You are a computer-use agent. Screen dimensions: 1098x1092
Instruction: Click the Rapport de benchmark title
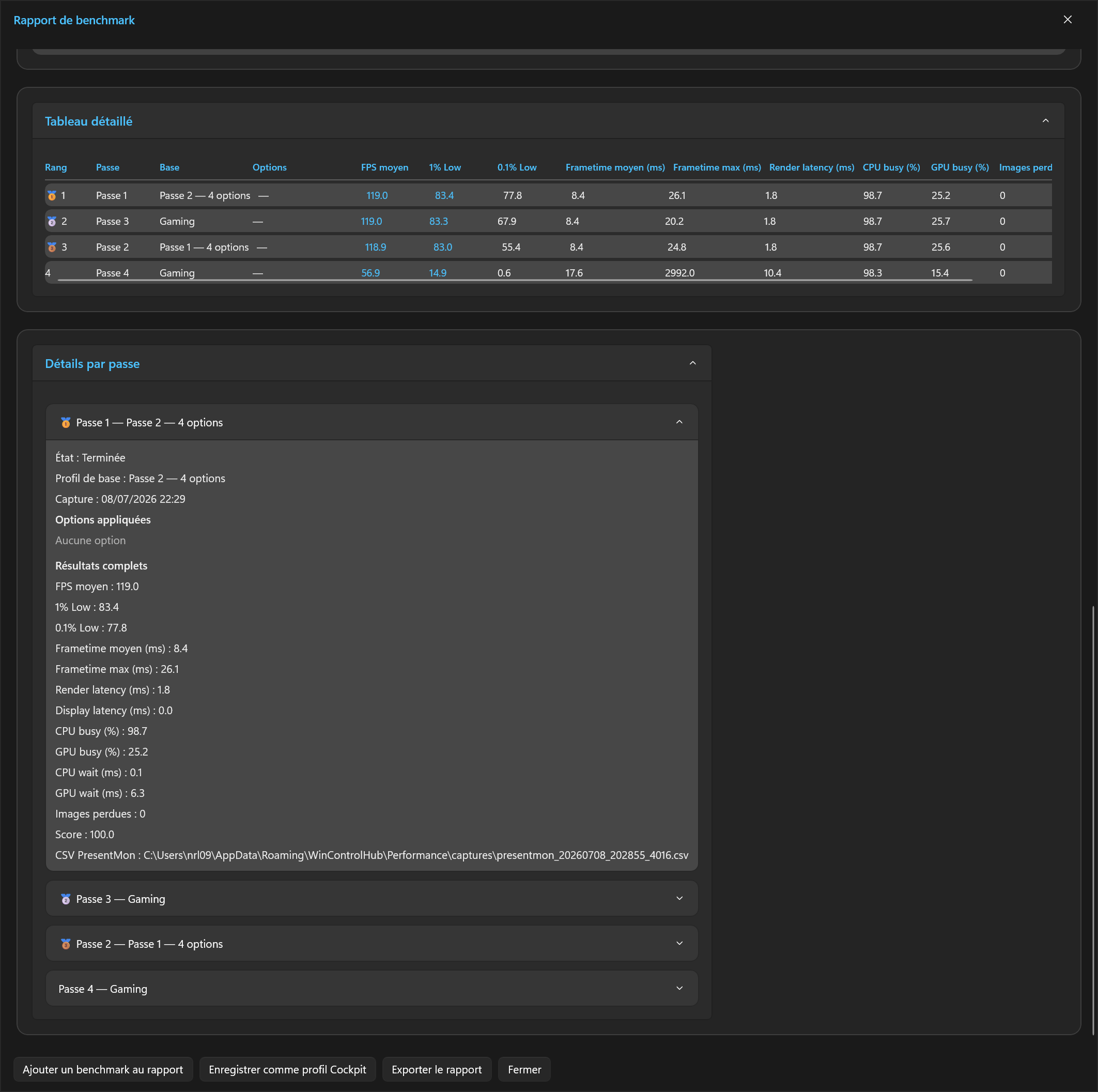(74, 20)
